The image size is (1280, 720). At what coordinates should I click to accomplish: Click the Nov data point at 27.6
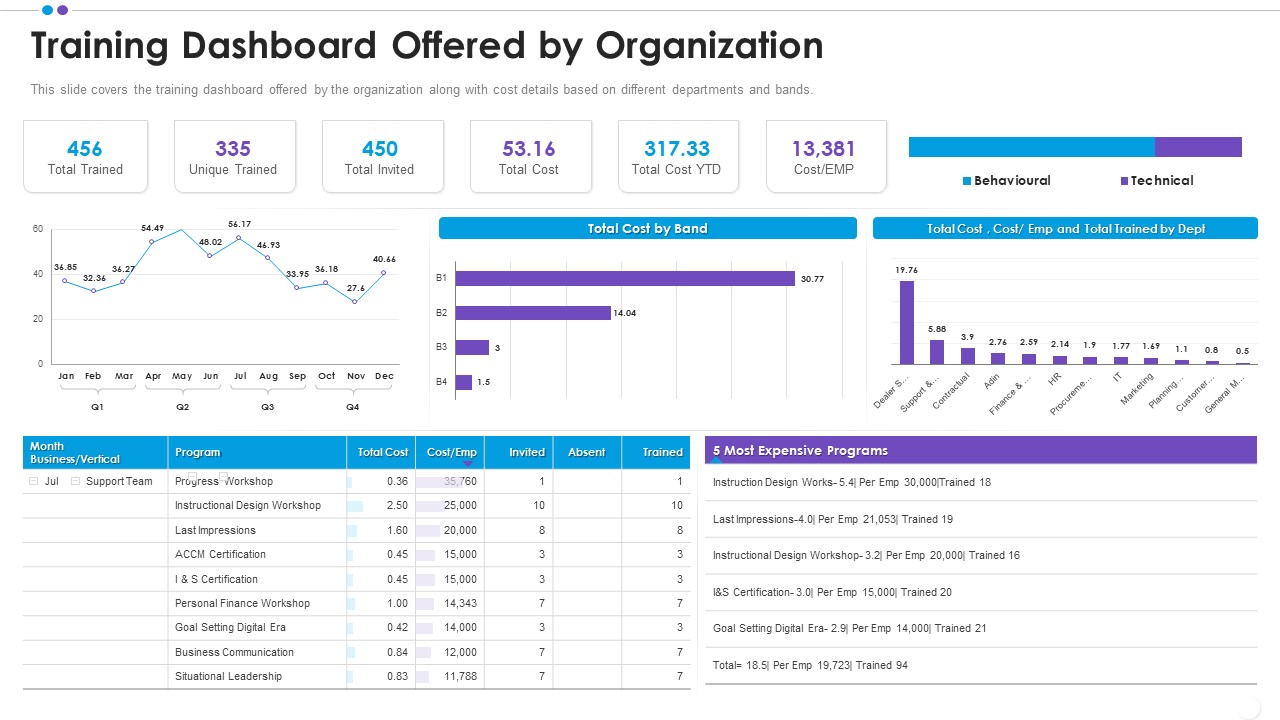click(355, 301)
